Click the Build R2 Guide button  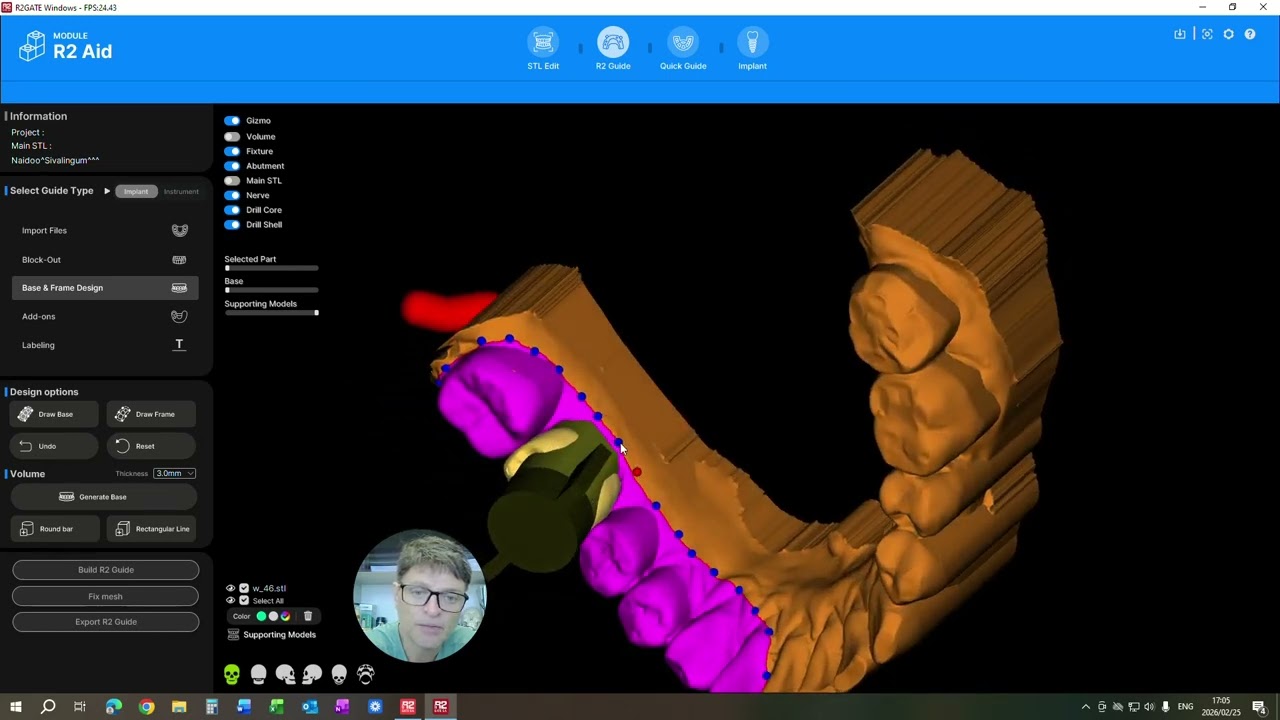point(106,570)
